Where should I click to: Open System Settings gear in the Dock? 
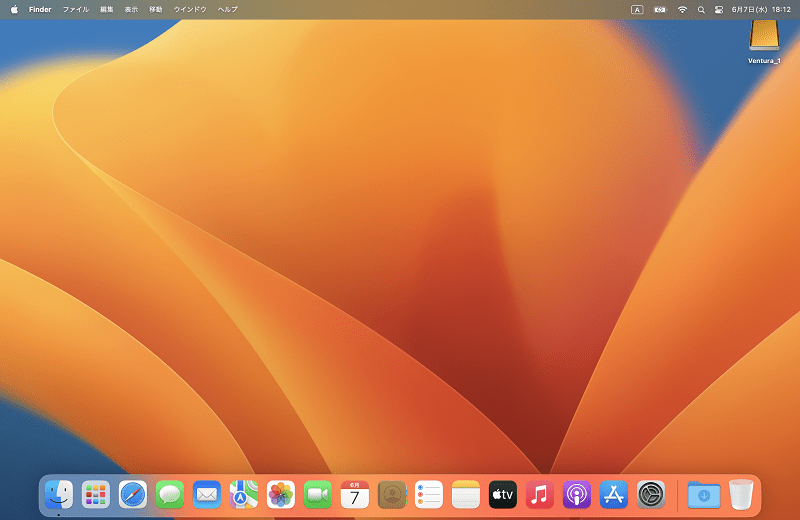651,494
